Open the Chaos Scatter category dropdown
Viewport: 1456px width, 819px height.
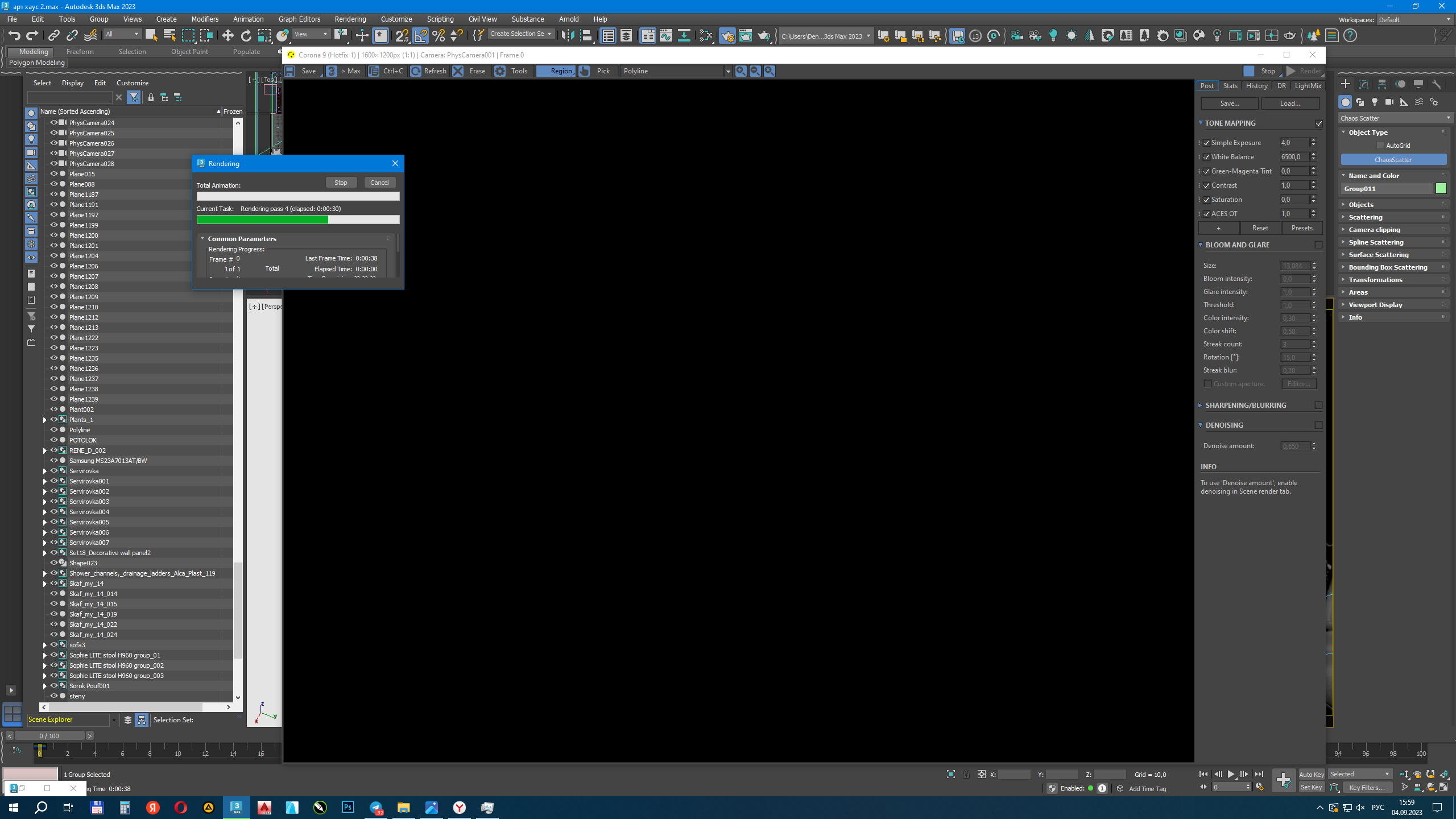(x=1395, y=118)
